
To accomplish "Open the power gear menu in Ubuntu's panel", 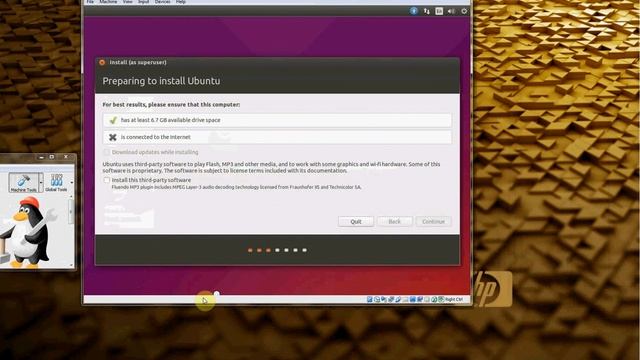I will [464, 11].
